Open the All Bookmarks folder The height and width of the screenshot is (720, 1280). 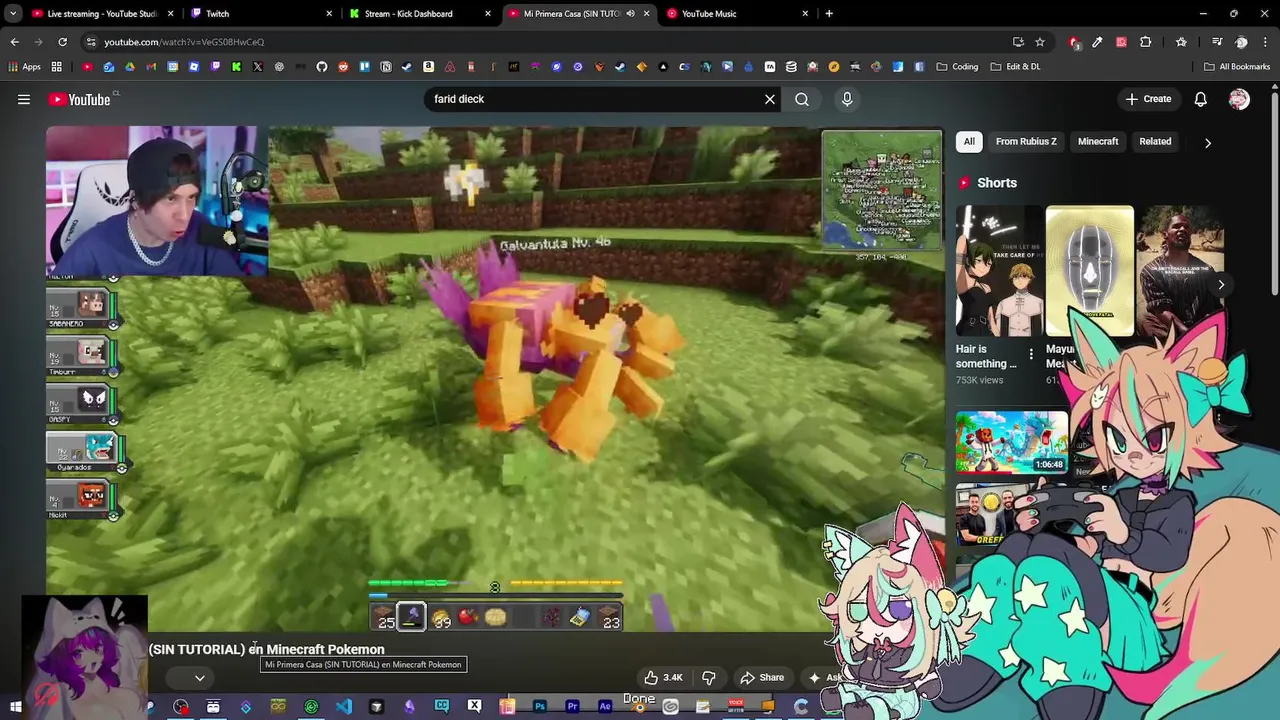(1237, 67)
